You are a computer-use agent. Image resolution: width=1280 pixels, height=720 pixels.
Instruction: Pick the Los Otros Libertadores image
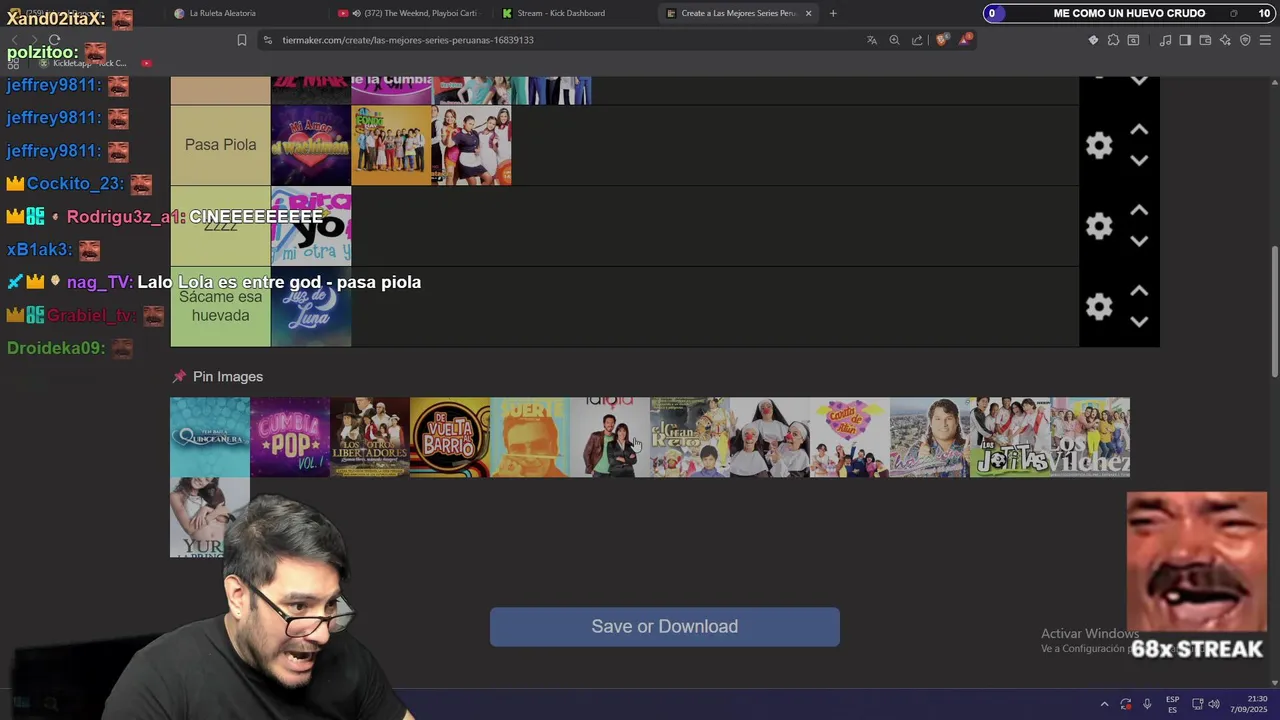pyautogui.click(x=370, y=437)
